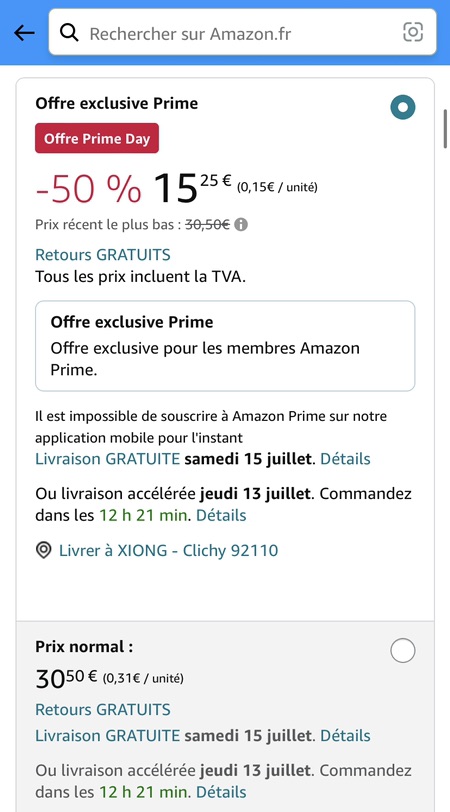This screenshot has height=812, width=450.
Task: Open camera scan search icon
Action: tap(413, 32)
